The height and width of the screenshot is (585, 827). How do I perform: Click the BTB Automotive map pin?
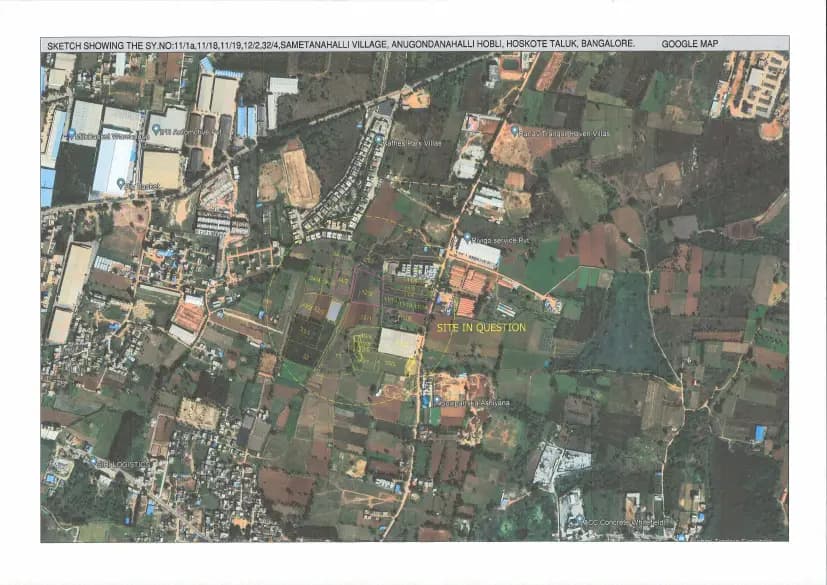point(156,128)
